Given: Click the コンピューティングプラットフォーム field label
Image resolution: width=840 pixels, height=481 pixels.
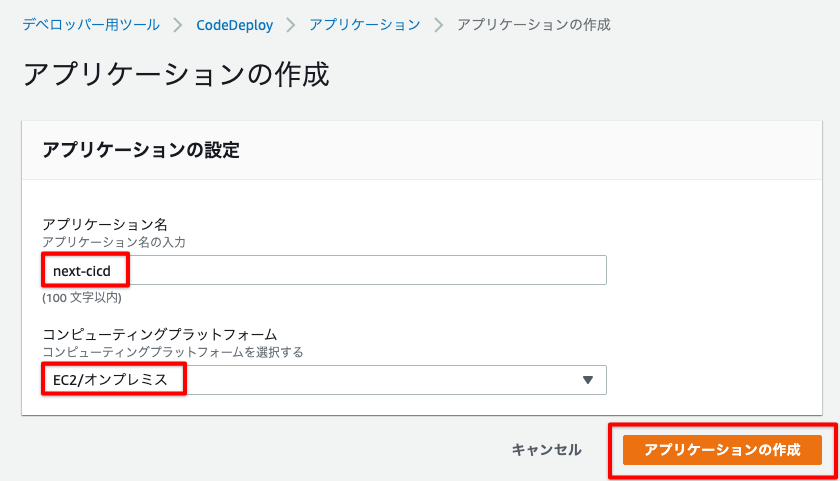Looking at the screenshot, I should [159, 334].
